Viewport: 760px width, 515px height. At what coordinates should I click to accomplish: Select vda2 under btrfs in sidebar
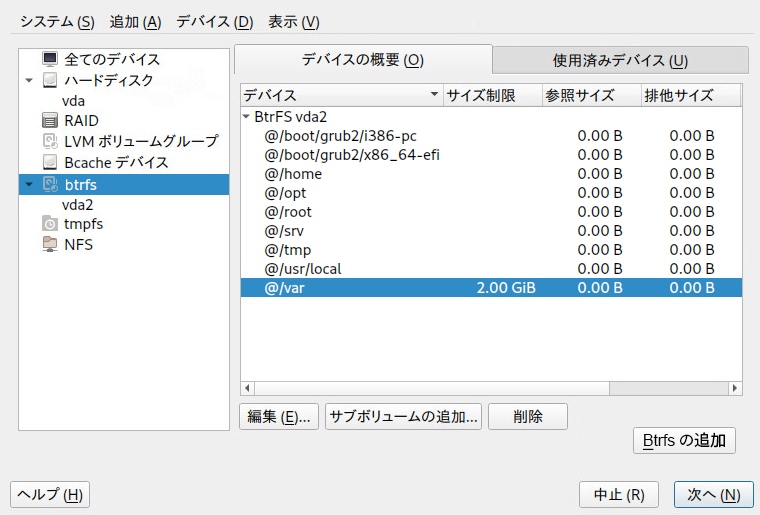click(x=78, y=204)
